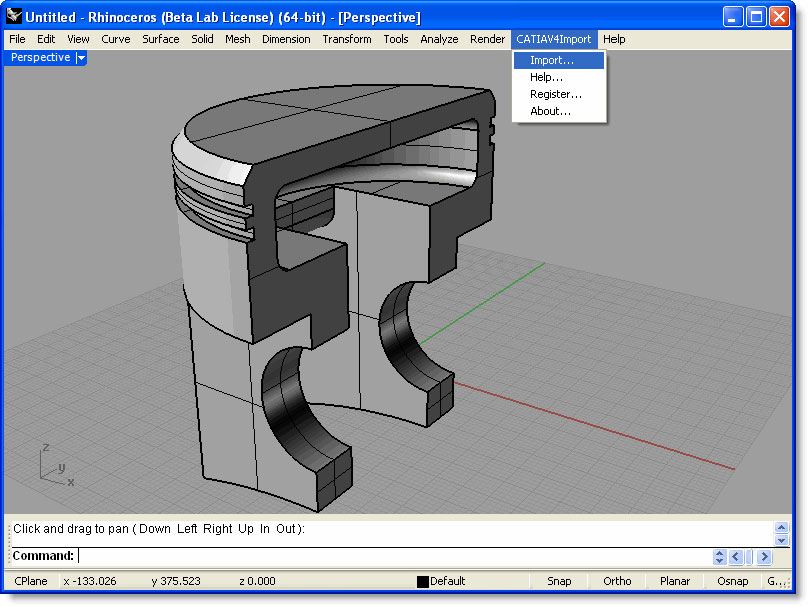Click the up spinner arrow beside command line
808x606 pixels.
click(x=720, y=552)
